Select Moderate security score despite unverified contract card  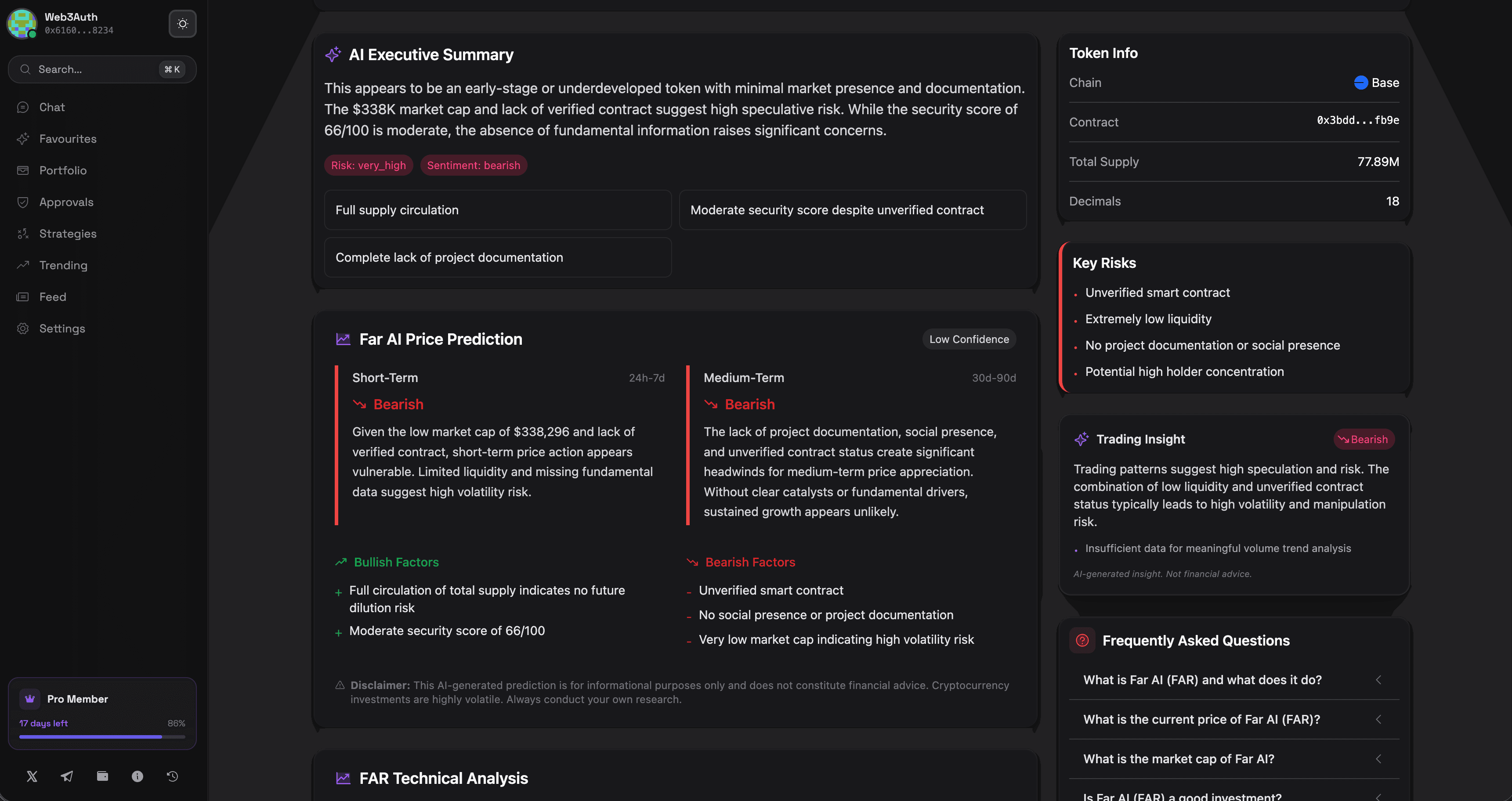[x=853, y=210]
